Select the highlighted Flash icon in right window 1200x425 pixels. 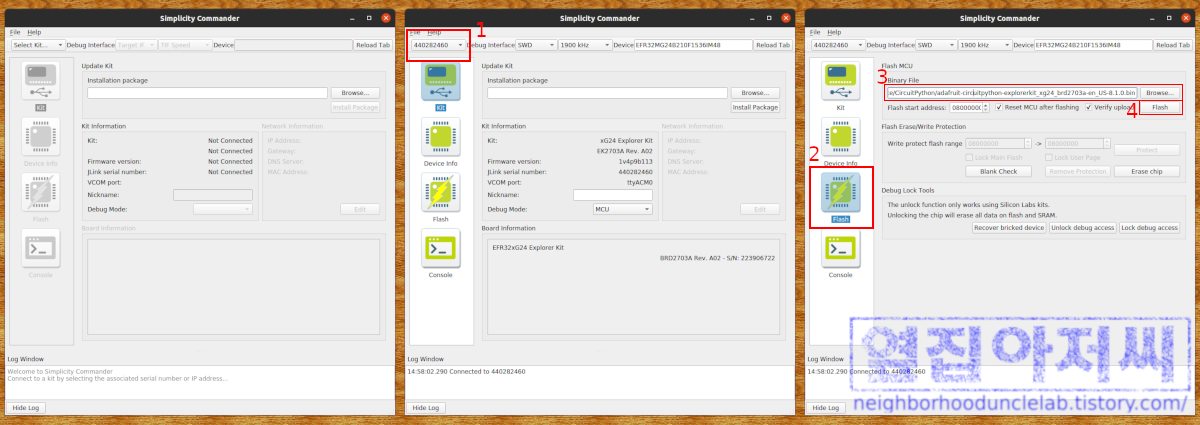tap(841, 192)
